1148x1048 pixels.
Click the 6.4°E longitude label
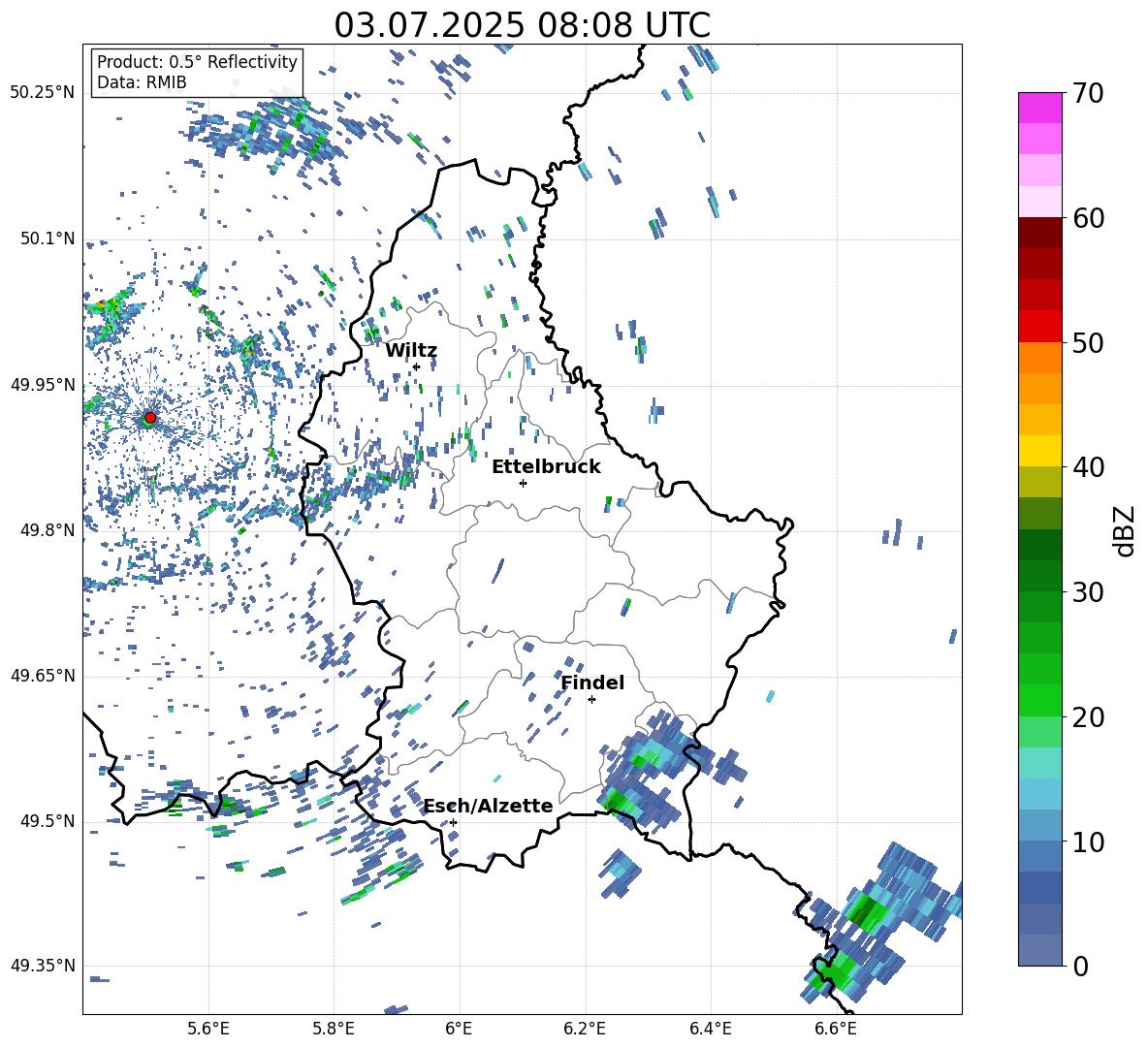pos(710,1029)
